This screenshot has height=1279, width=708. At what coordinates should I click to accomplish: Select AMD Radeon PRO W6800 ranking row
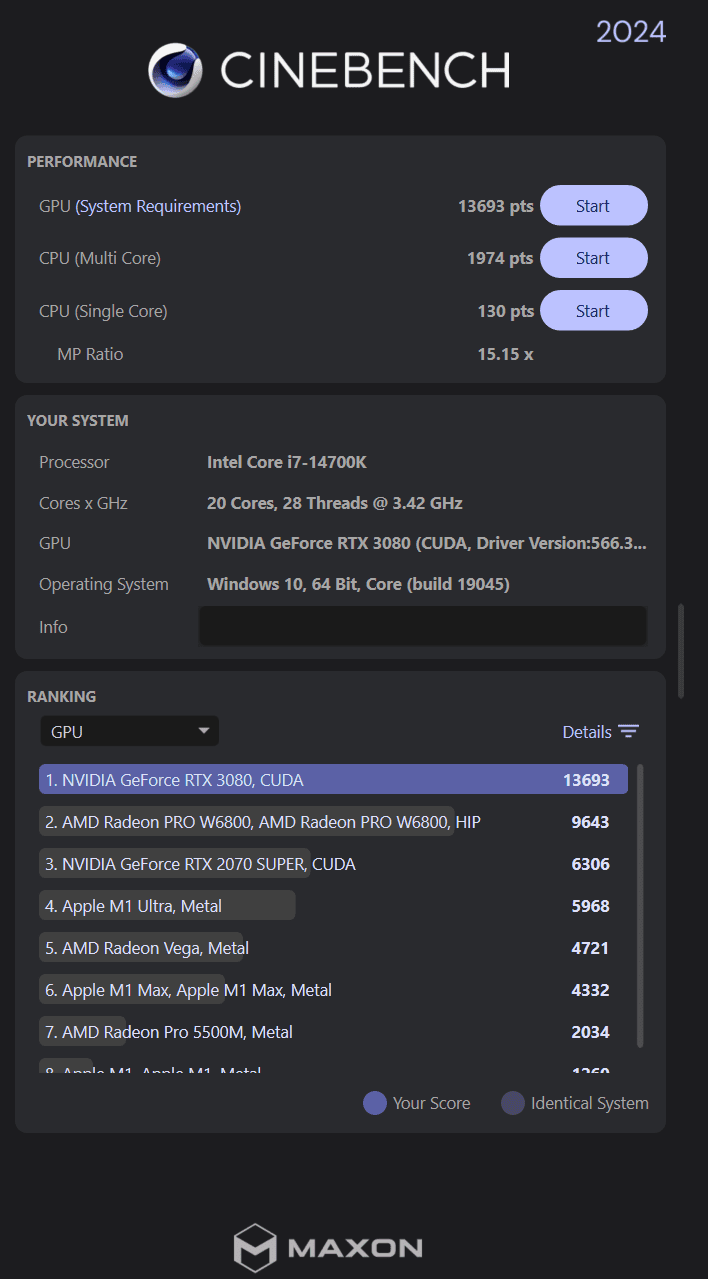click(x=333, y=822)
